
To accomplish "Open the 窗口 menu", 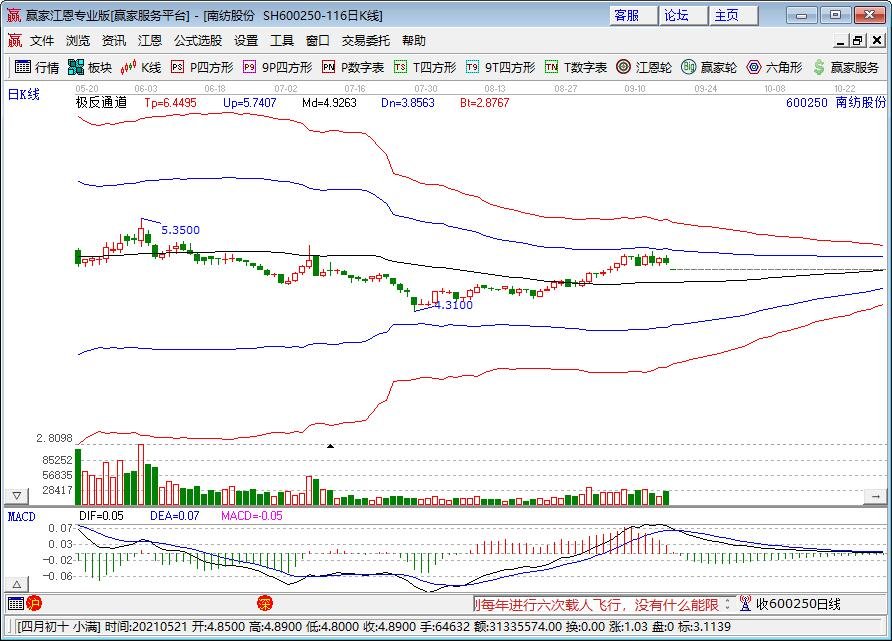I will coord(317,40).
